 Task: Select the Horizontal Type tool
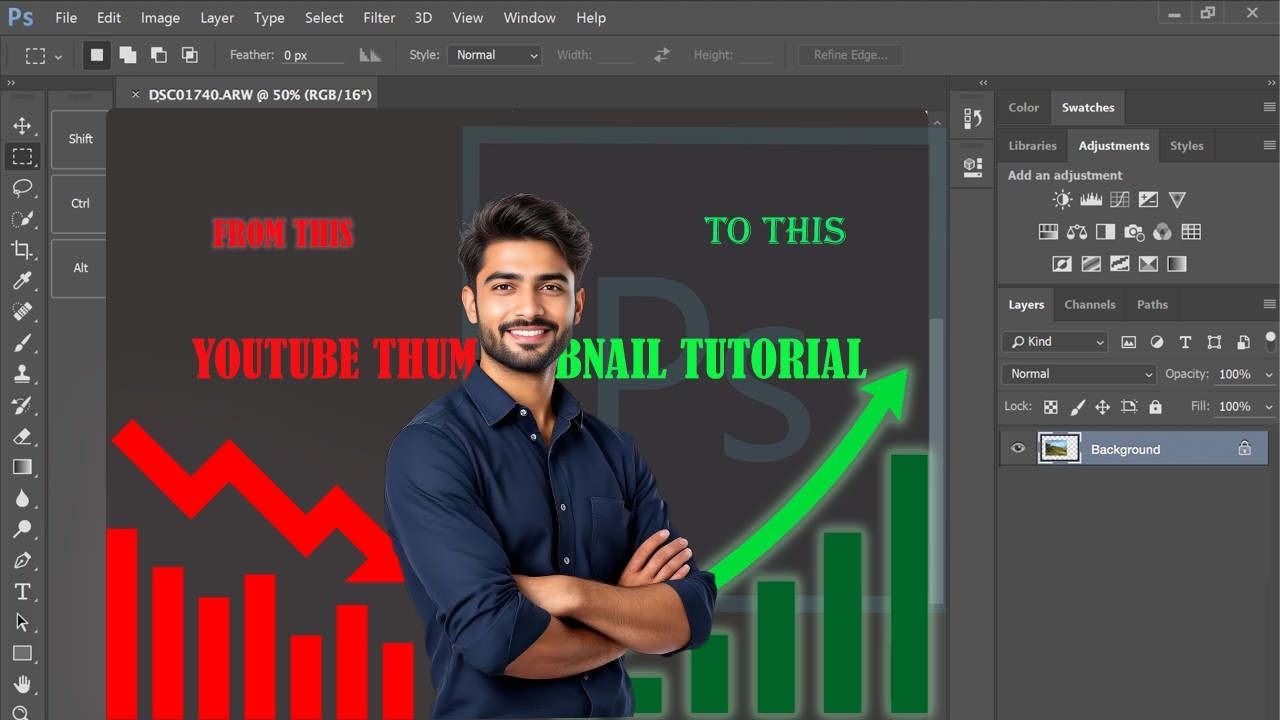(x=22, y=591)
